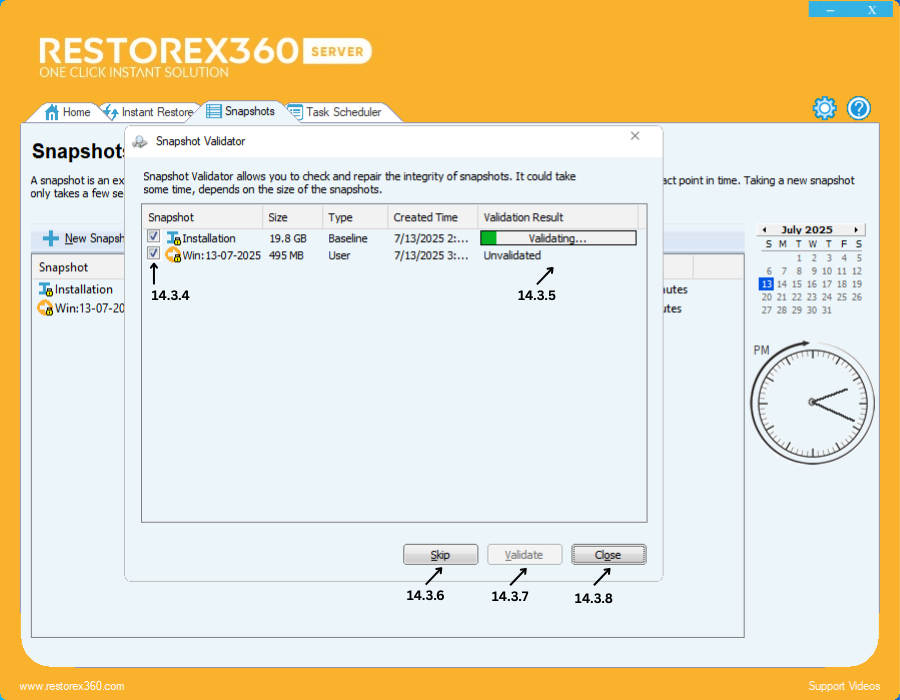Screen dimensions: 900x700
Task: Click the Validating progress bar
Action: (558, 238)
